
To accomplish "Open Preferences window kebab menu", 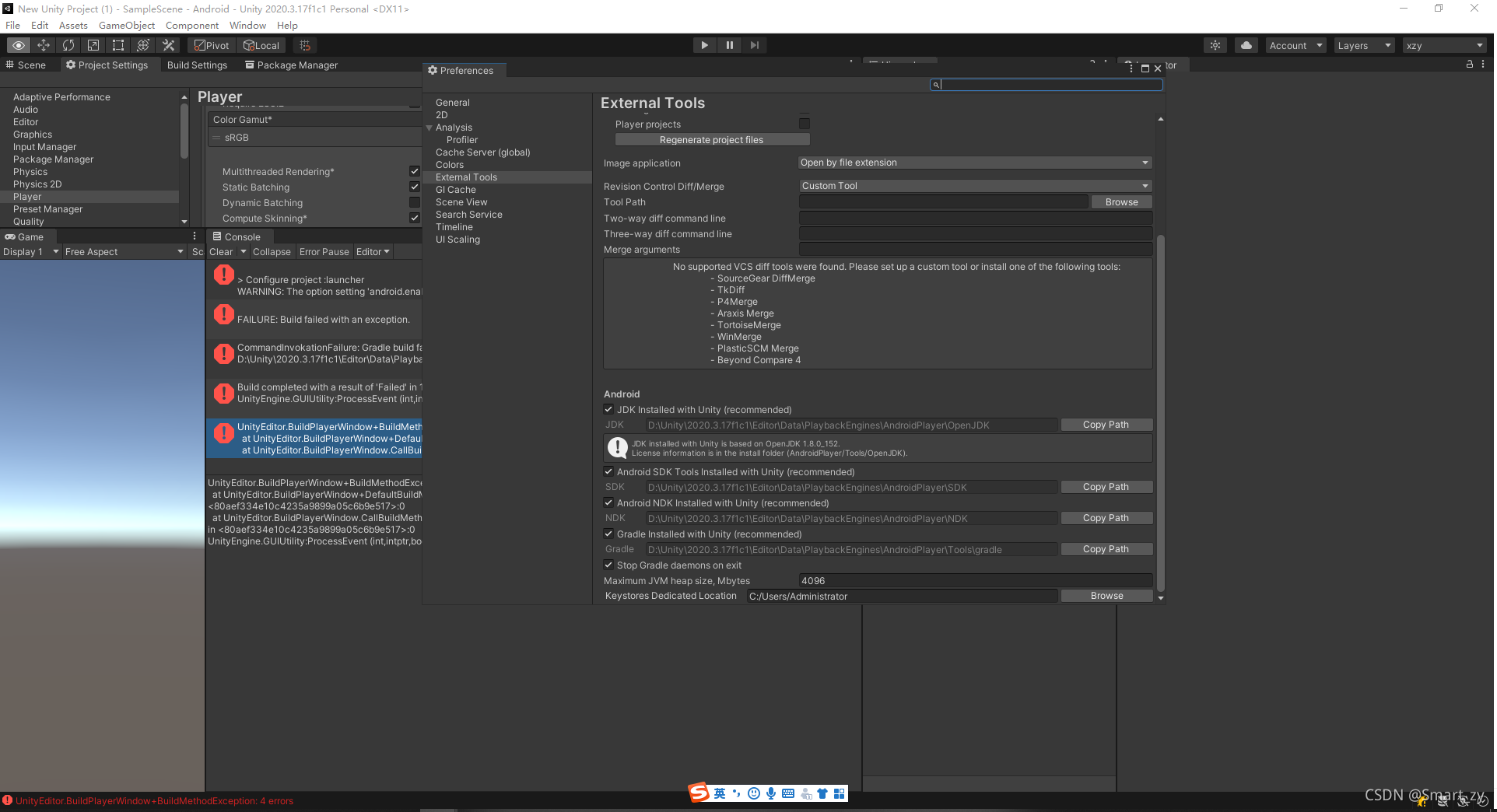I will (1131, 68).
